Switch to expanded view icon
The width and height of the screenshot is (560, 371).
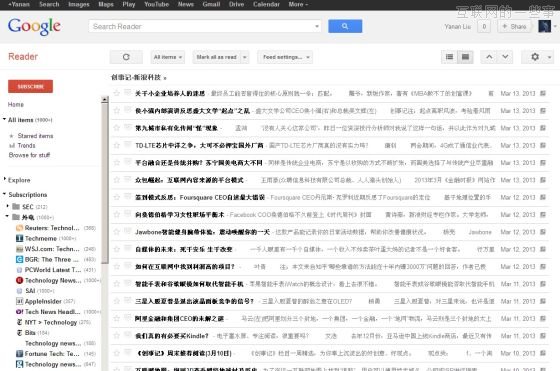pyautogui.click(x=465, y=57)
